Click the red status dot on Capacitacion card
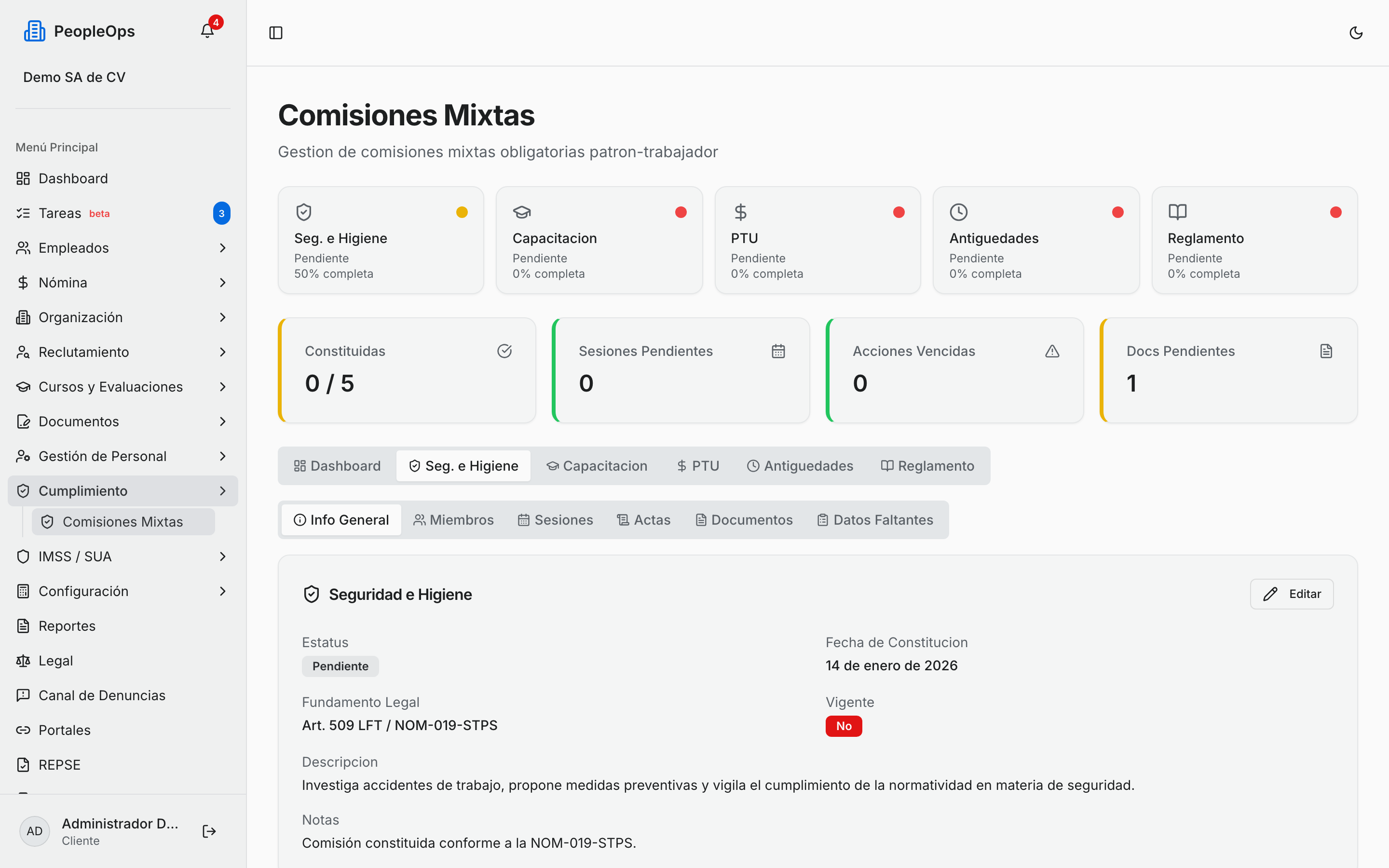This screenshot has width=1389, height=868. pos(681,212)
